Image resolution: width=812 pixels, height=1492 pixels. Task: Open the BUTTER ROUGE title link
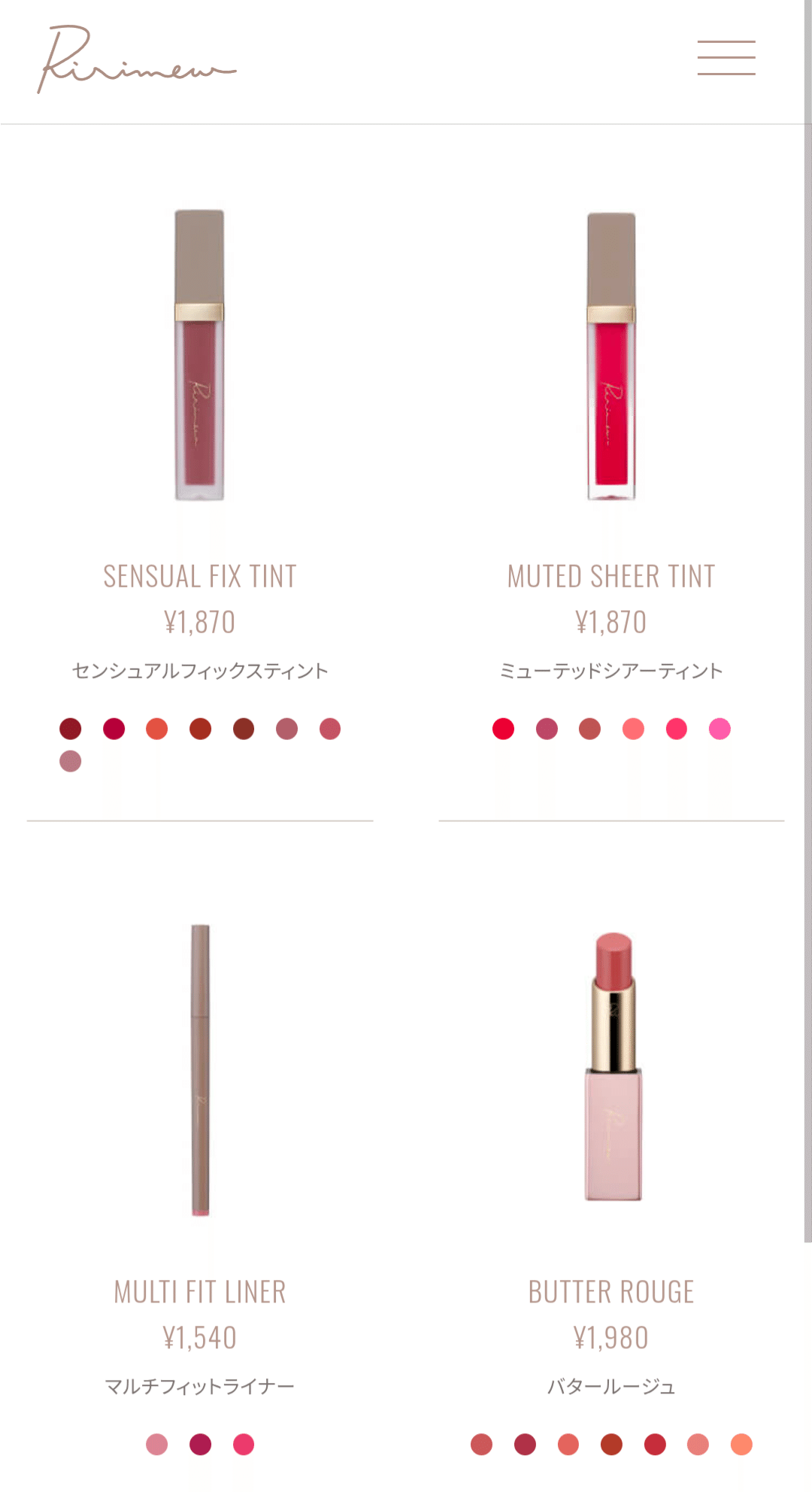pos(611,1292)
